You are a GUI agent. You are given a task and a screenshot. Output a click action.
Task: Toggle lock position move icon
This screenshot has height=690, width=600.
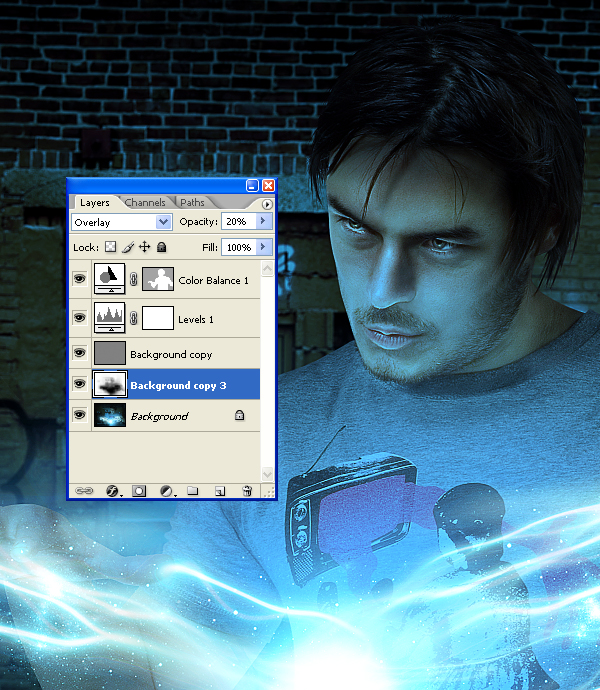[144, 247]
